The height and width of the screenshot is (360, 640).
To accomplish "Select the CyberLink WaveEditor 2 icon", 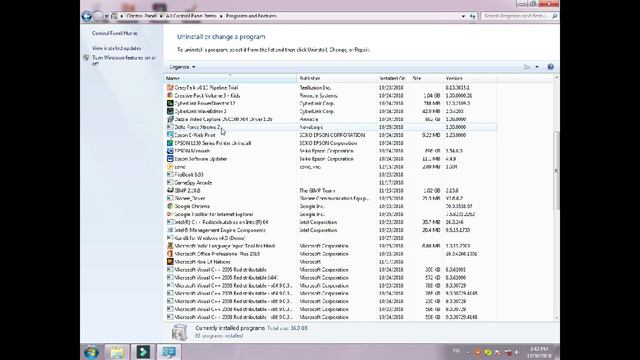I will 170,111.
